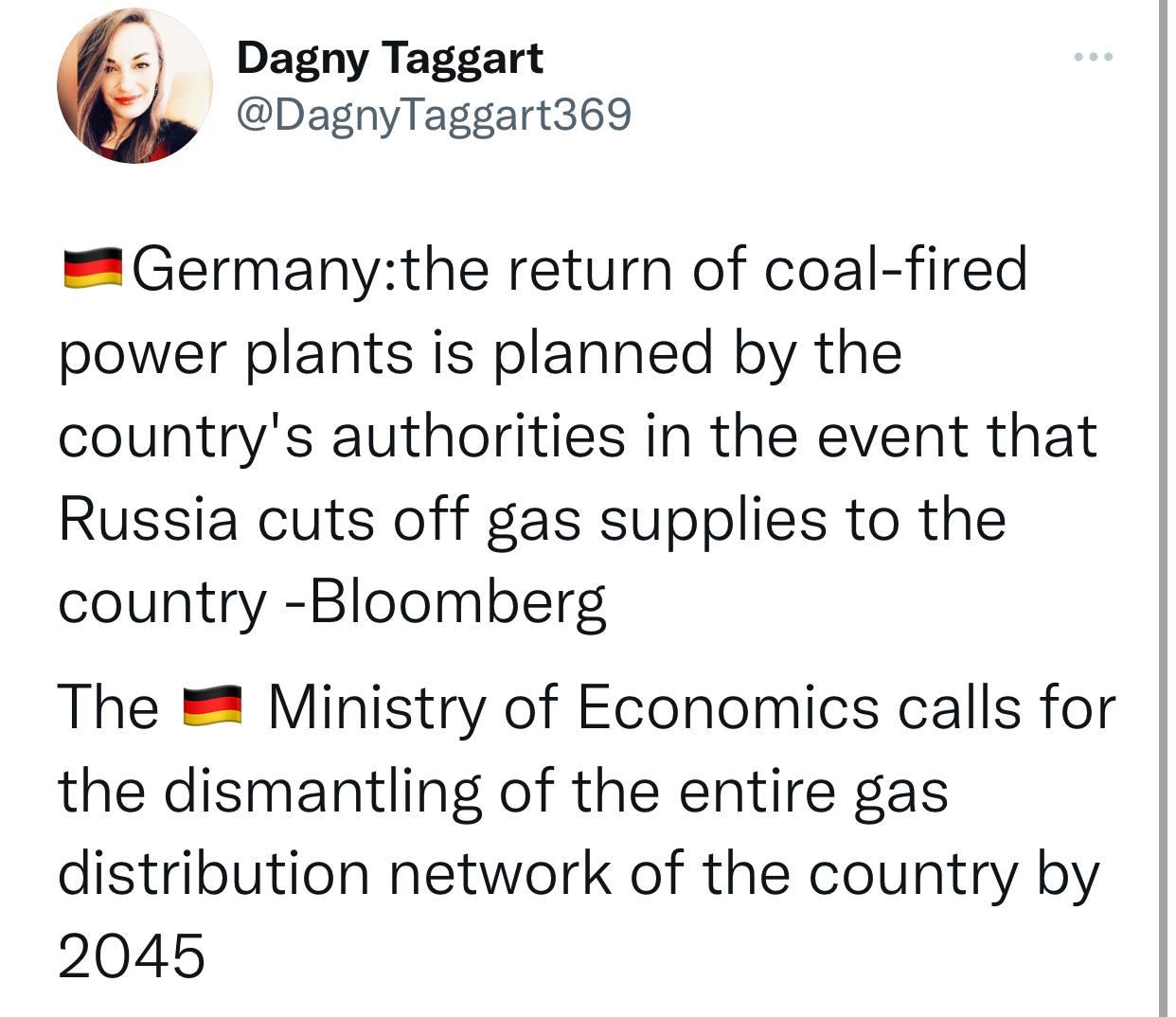Click the German flag emoji before 'Ministry'
The image size is (1176, 1017).
click(212, 706)
